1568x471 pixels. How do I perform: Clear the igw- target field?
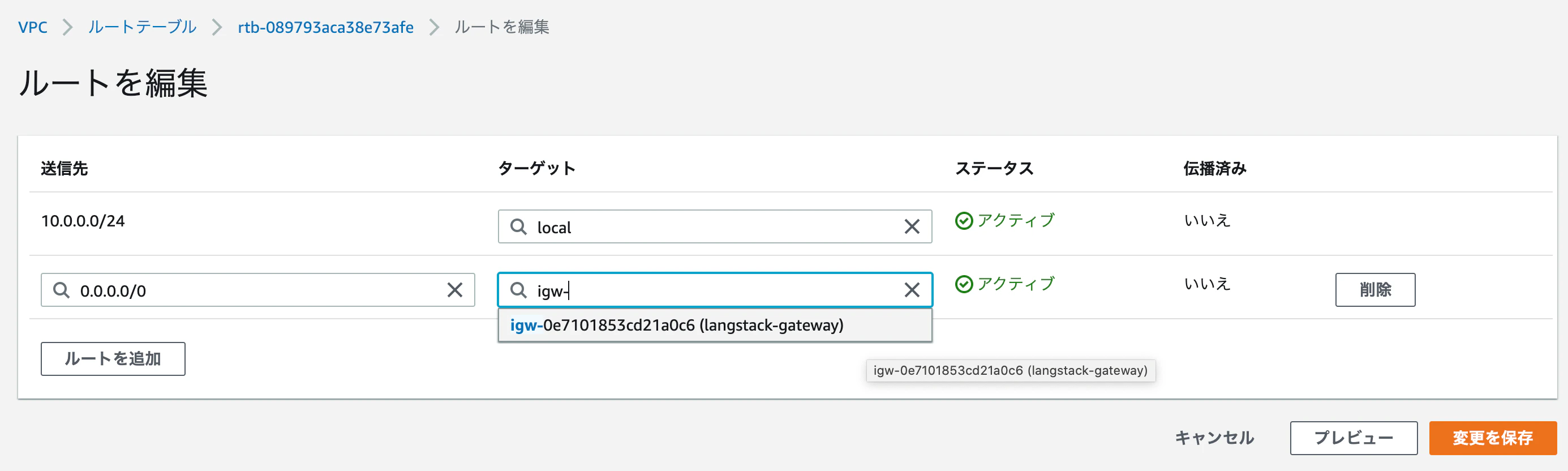(x=911, y=290)
